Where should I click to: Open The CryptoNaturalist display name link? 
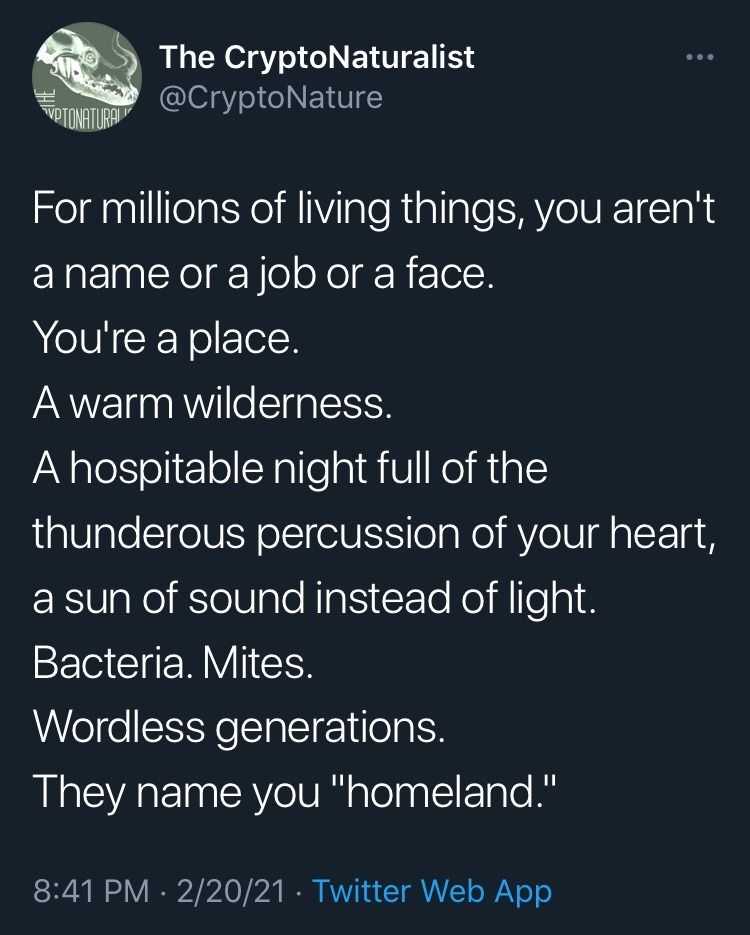click(317, 58)
